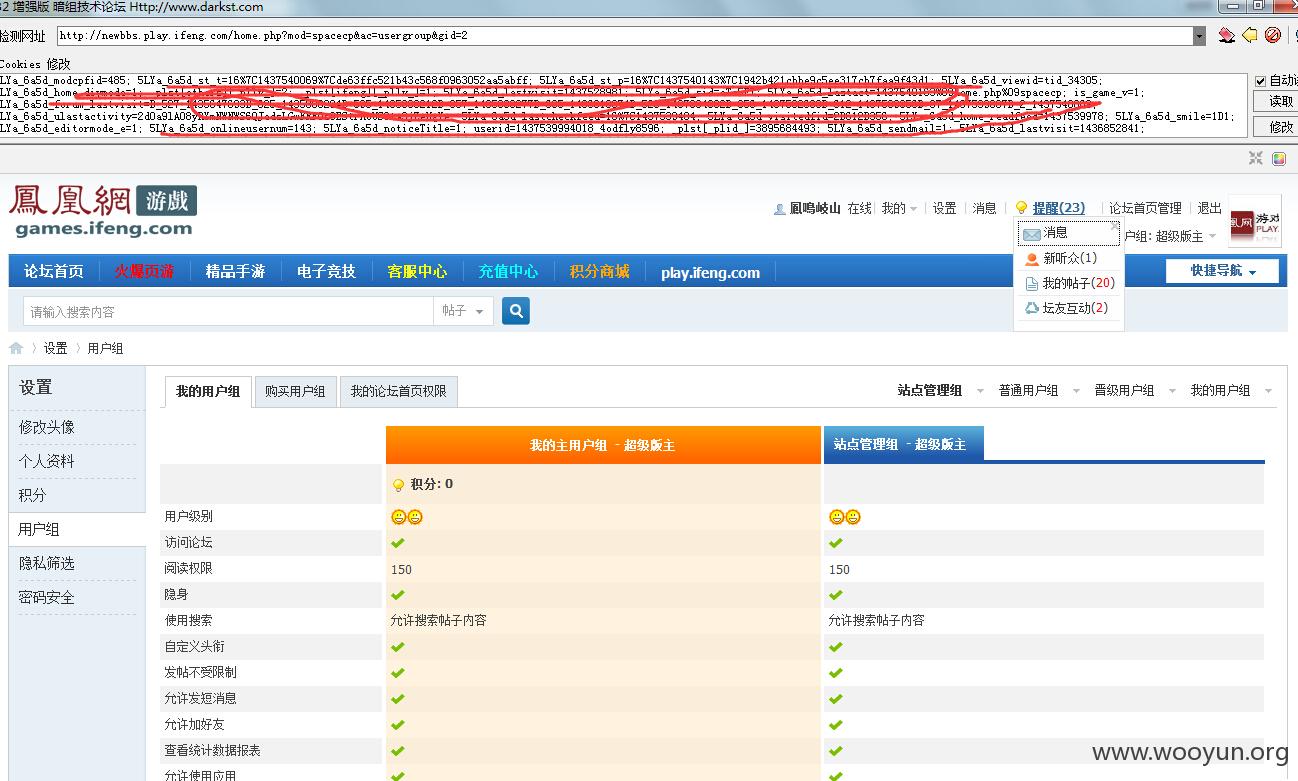Click the yellow back arrow icon
This screenshot has height=781, width=1298.
(1250, 36)
